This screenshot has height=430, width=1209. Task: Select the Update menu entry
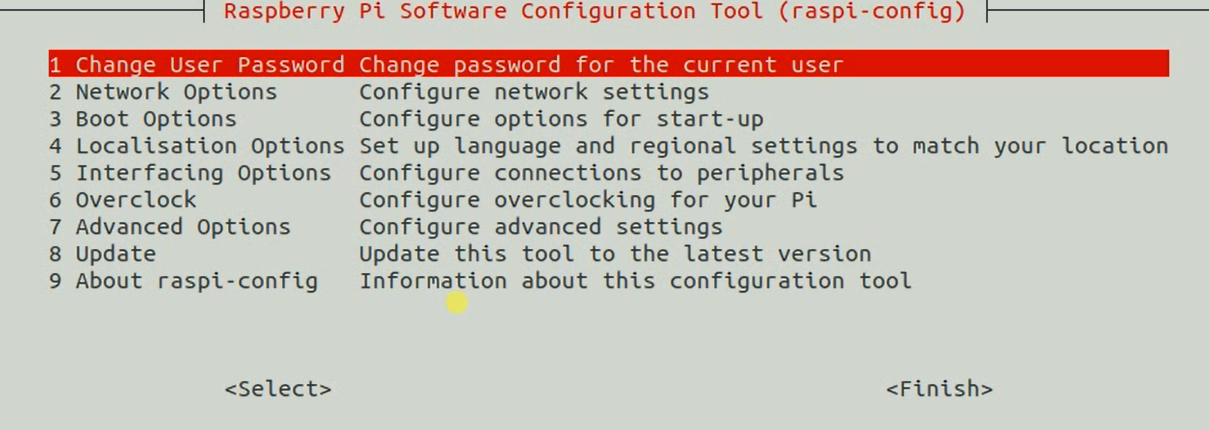click(x=103, y=254)
